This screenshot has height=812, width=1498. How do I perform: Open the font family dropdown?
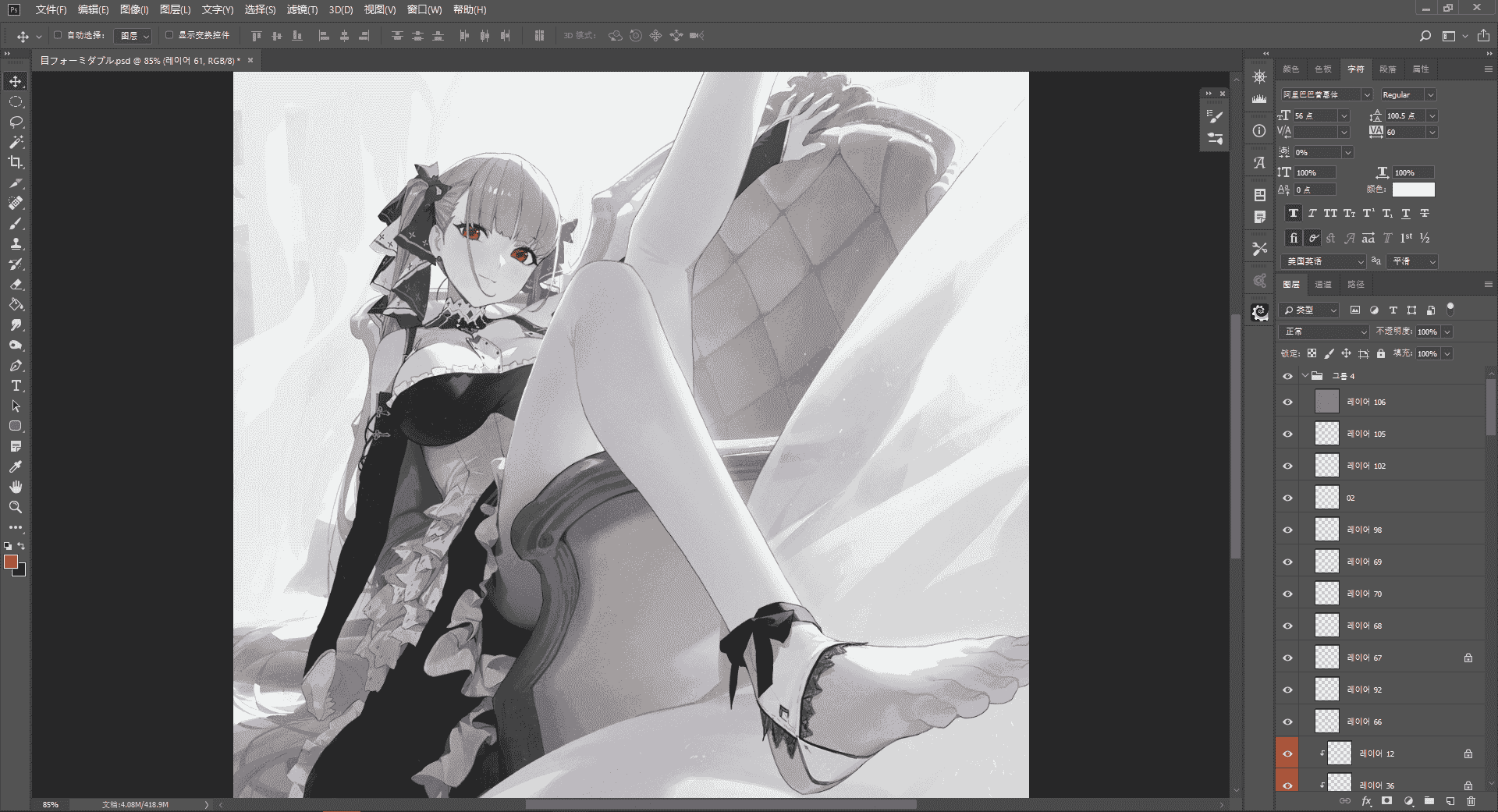coord(1326,94)
